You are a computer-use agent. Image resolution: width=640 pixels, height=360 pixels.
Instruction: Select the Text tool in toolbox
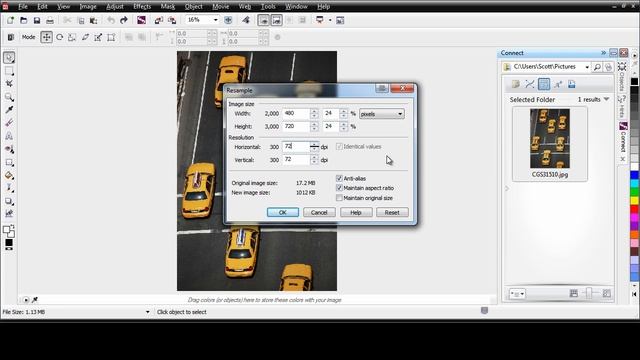[x=9, y=136]
